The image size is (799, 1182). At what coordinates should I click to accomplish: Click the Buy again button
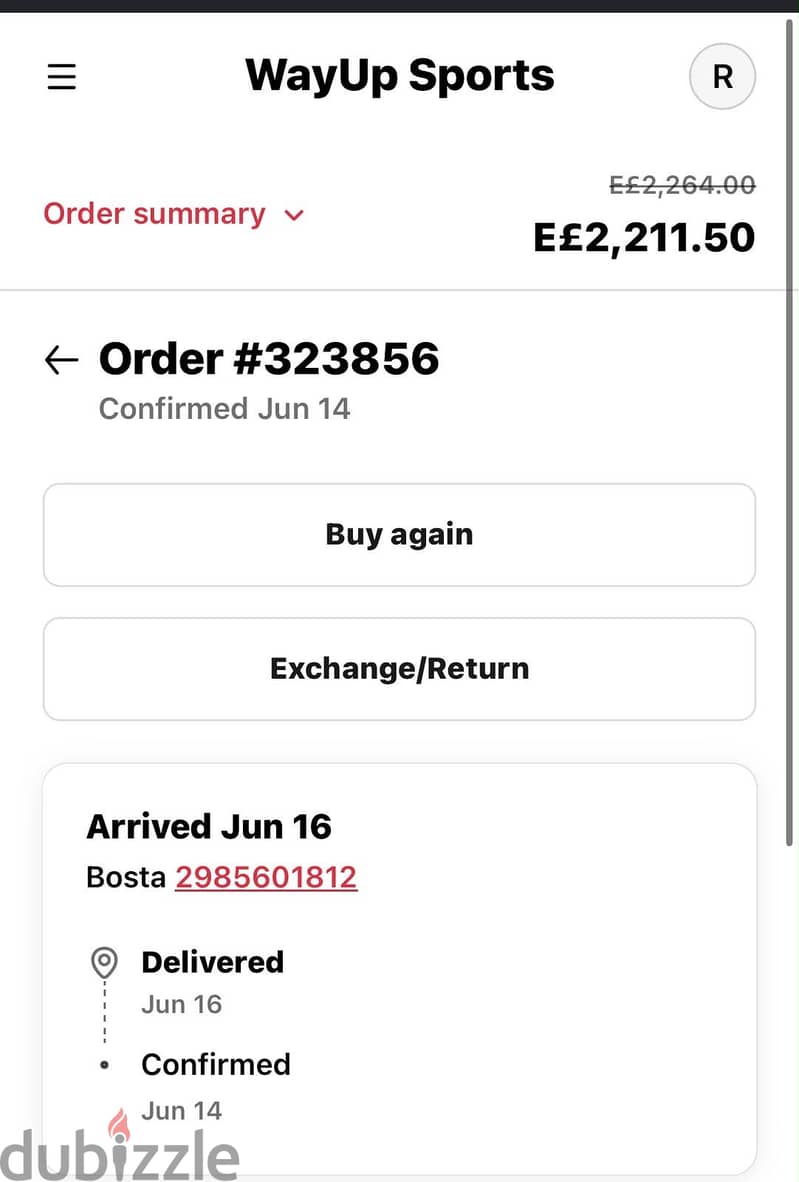(x=400, y=534)
